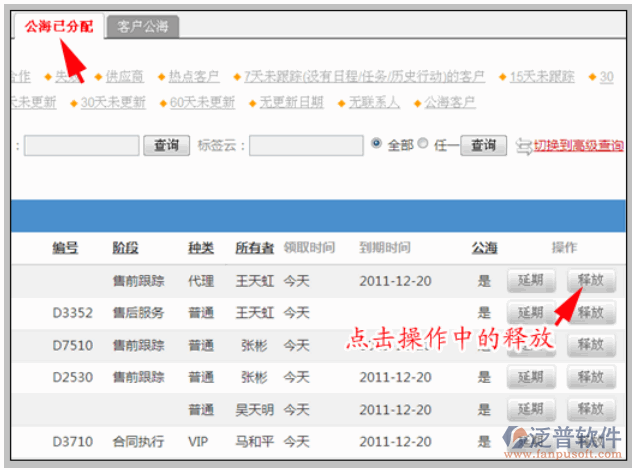Filter by 15天未跟踪 link
Screen dimensions: 632x470
tap(542, 76)
